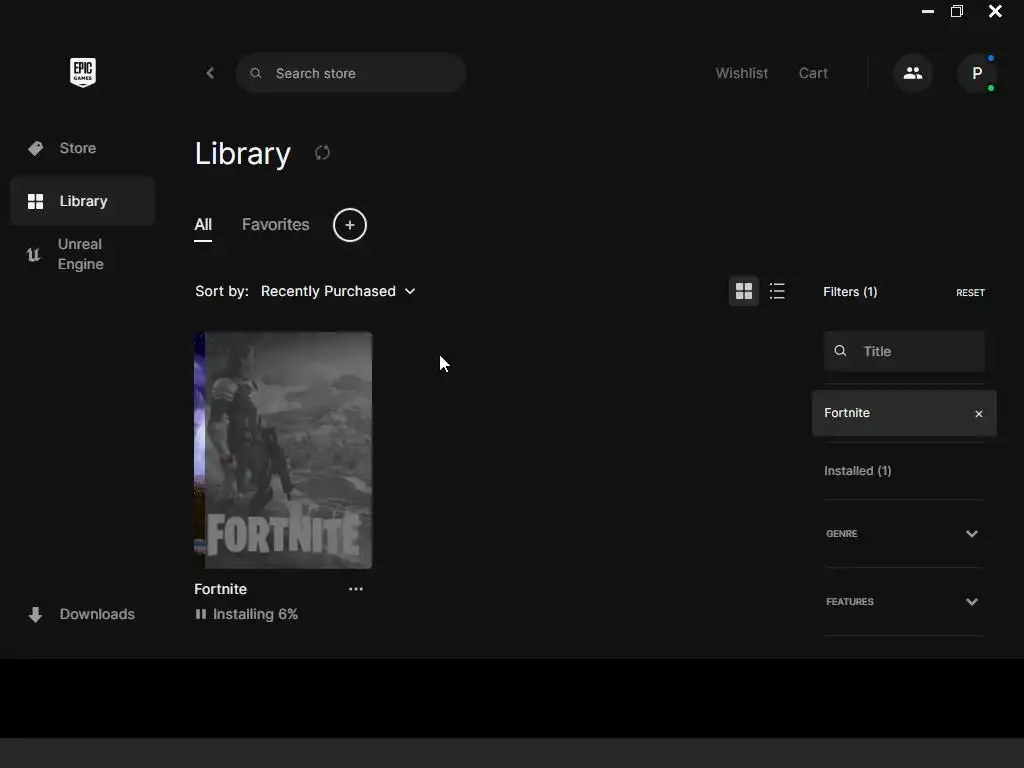The width and height of the screenshot is (1024, 768).
Task: Click the Unreal Engine logo icon
Action: tap(33, 255)
